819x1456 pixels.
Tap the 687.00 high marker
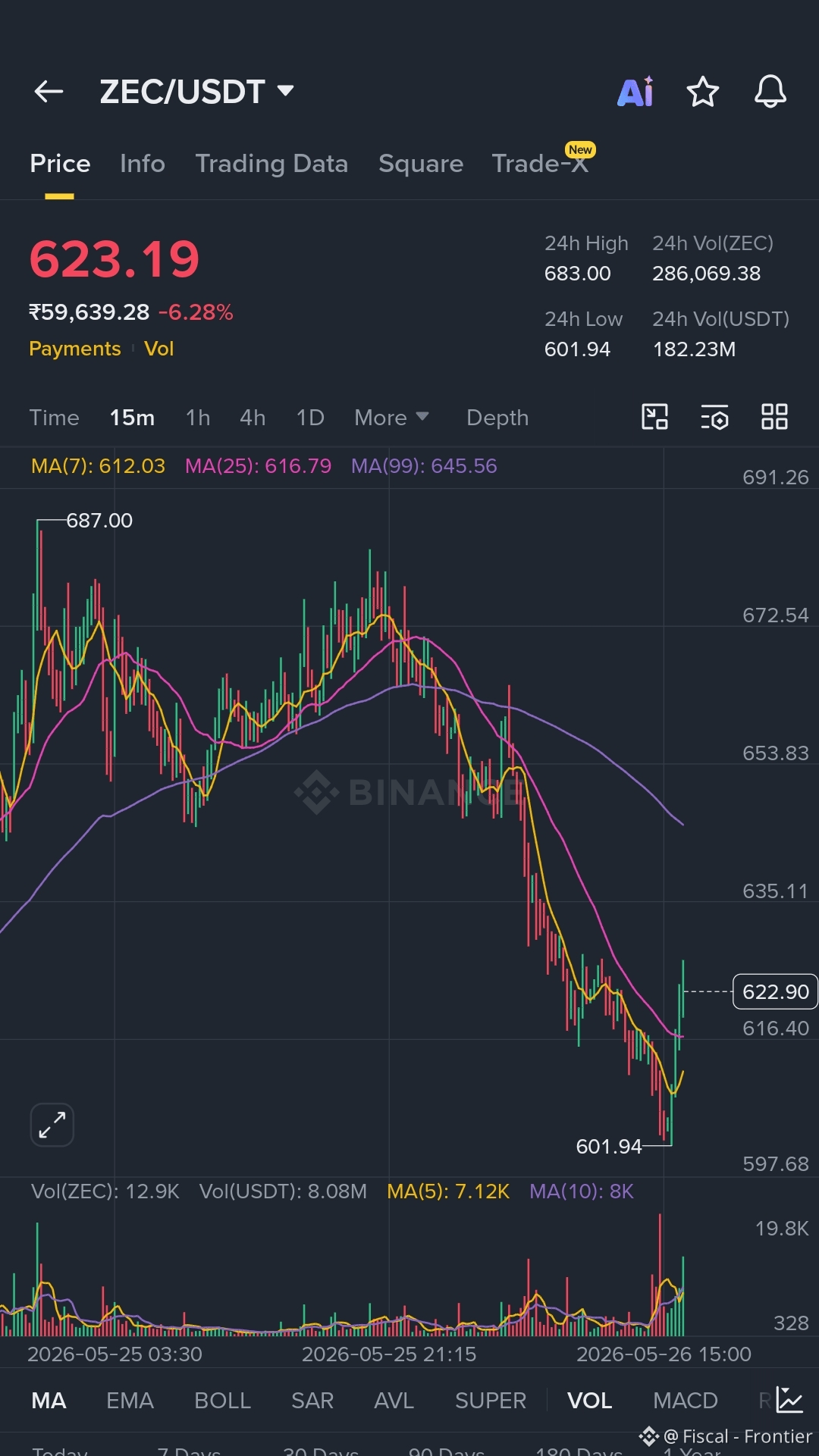point(99,521)
